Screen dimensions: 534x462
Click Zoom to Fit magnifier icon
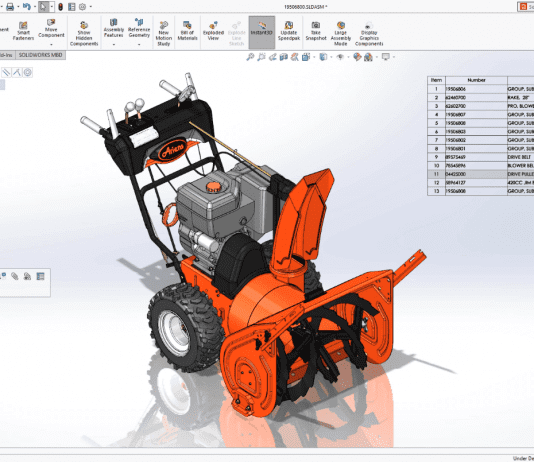tap(250, 57)
